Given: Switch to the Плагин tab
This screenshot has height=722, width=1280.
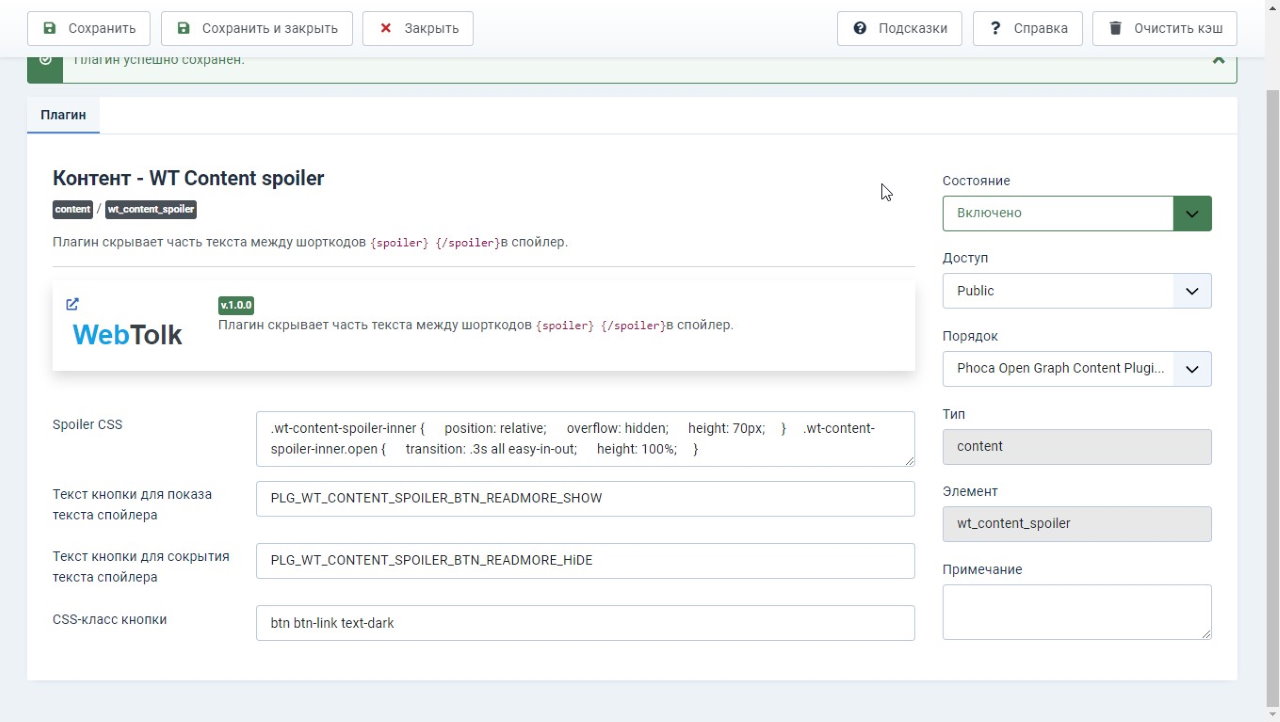Looking at the screenshot, I should pos(63,115).
